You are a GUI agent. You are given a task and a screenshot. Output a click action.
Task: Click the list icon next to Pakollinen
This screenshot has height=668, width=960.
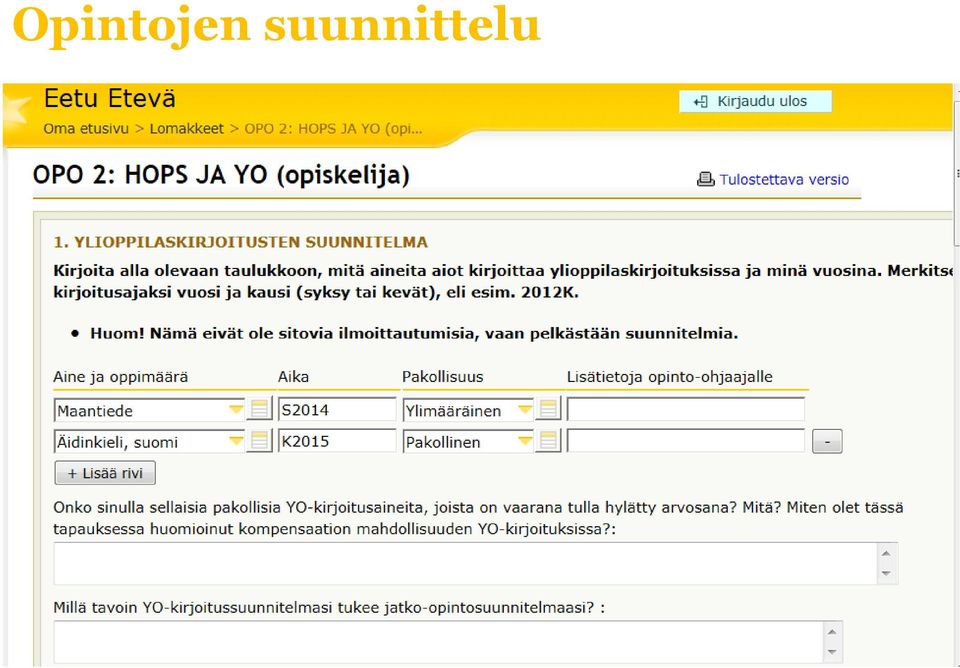548,441
